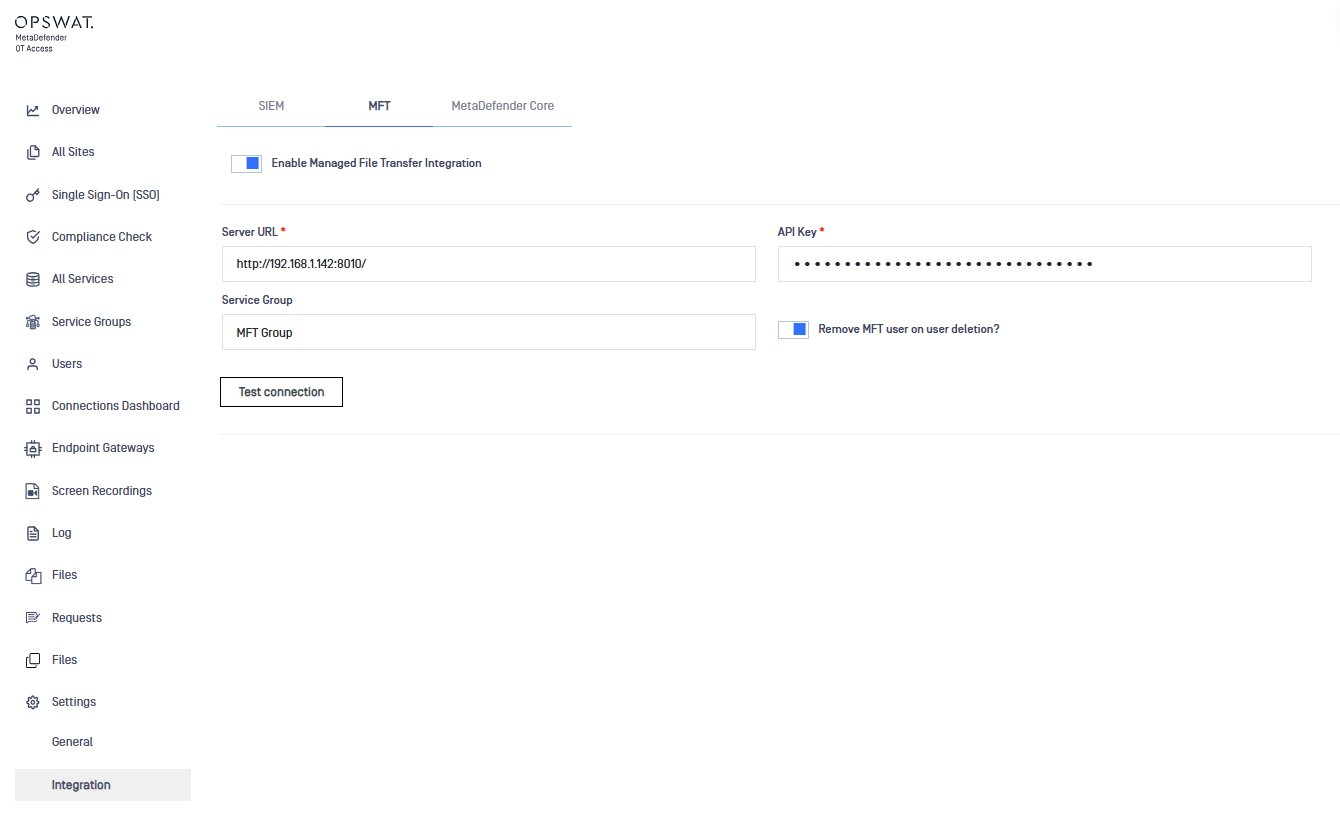Toggle Remove MFT user on deletion switch
This screenshot has width=1340, height=825.
click(793, 329)
